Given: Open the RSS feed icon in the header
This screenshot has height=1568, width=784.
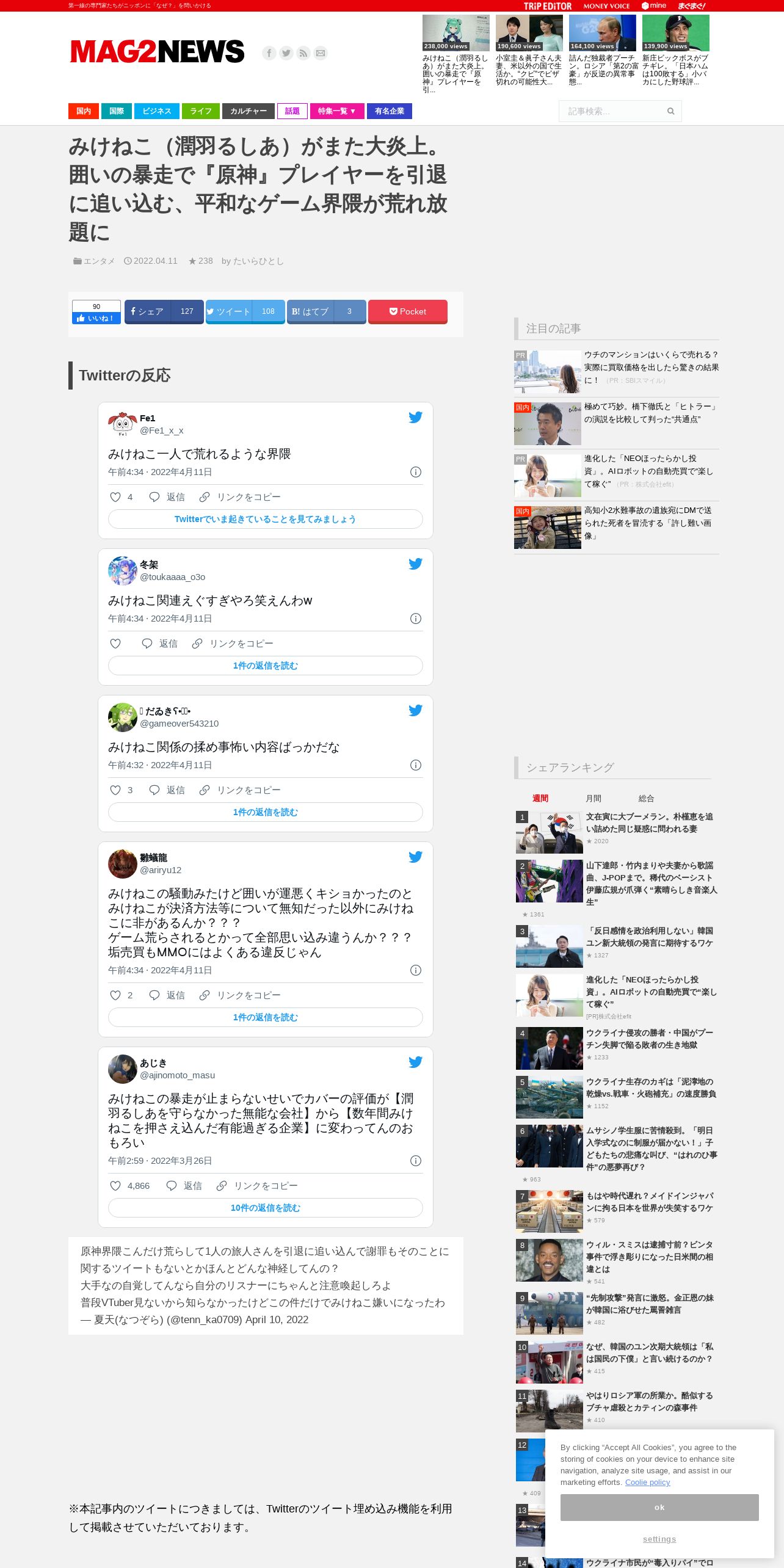Looking at the screenshot, I should point(303,53).
